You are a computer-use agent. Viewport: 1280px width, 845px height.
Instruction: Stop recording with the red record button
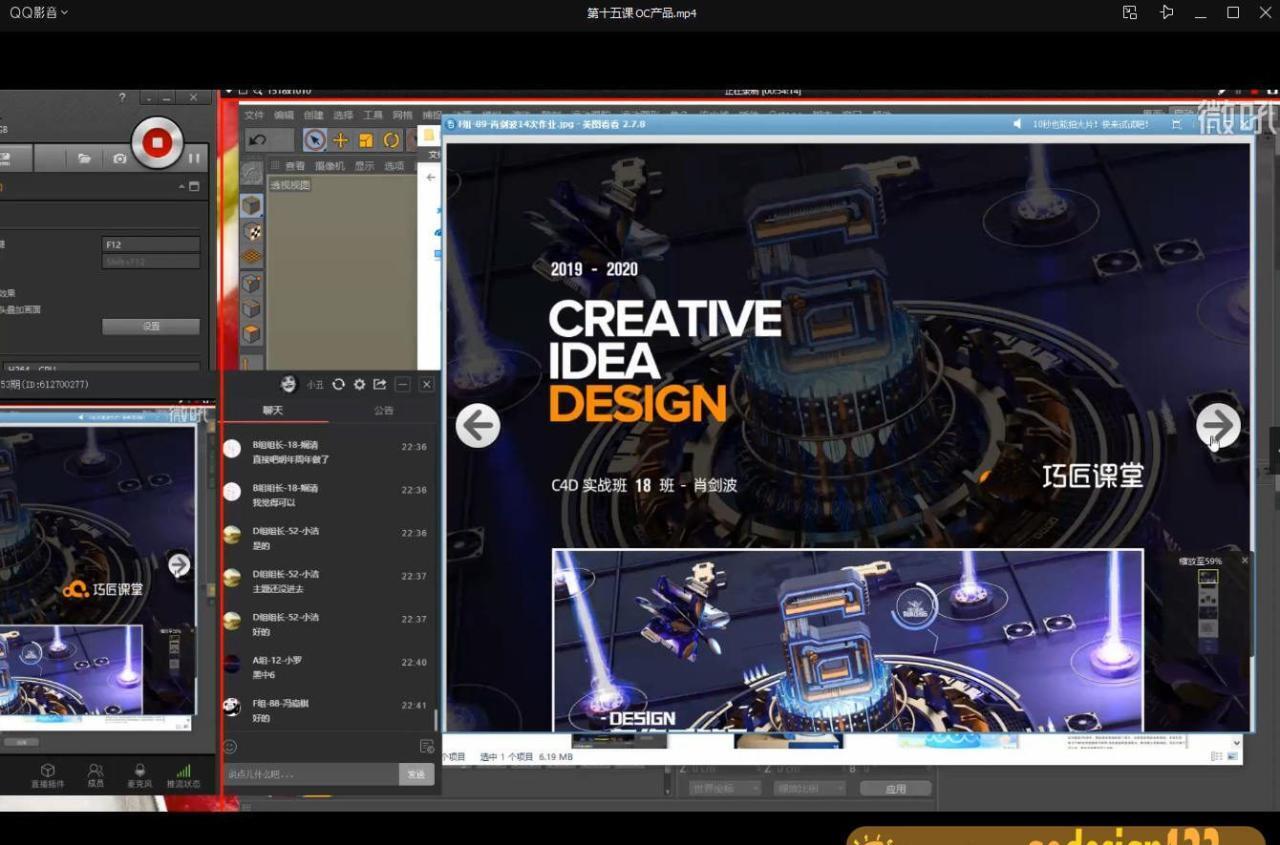tap(156, 143)
